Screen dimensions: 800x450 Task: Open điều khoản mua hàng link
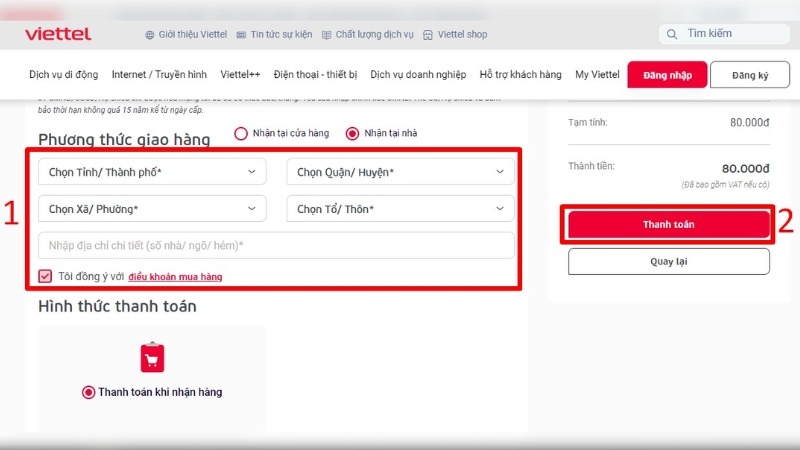click(x=175, y=277)
